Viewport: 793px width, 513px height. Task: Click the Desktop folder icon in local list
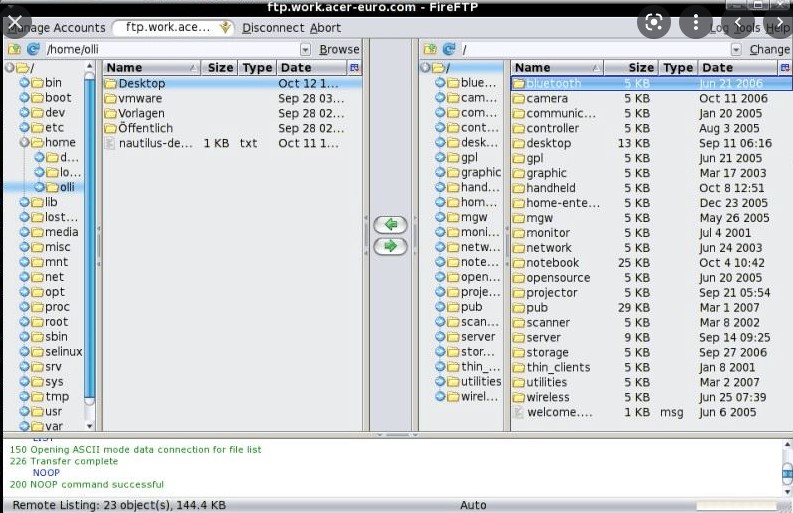110,83
